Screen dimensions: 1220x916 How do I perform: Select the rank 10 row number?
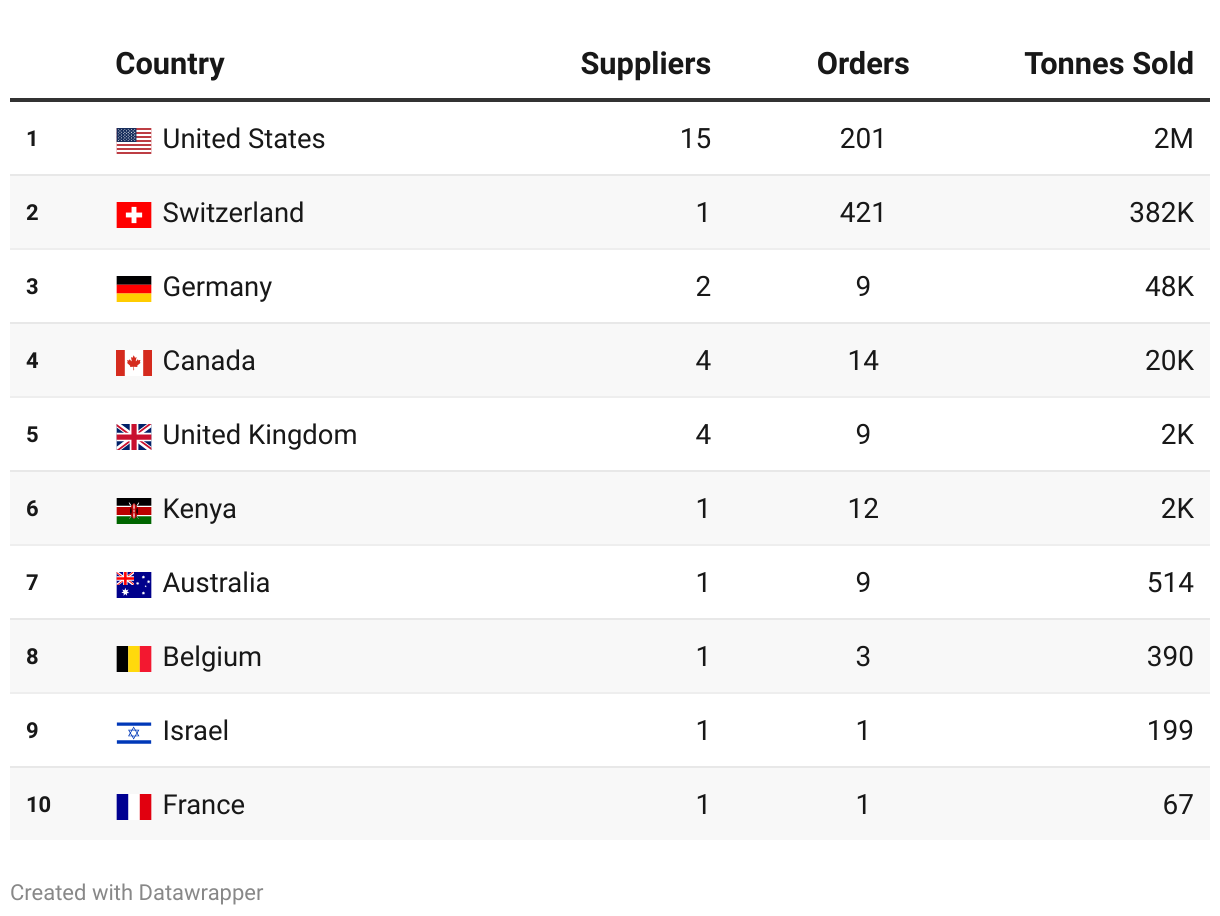pyautogui.click(x=38, y=805)
